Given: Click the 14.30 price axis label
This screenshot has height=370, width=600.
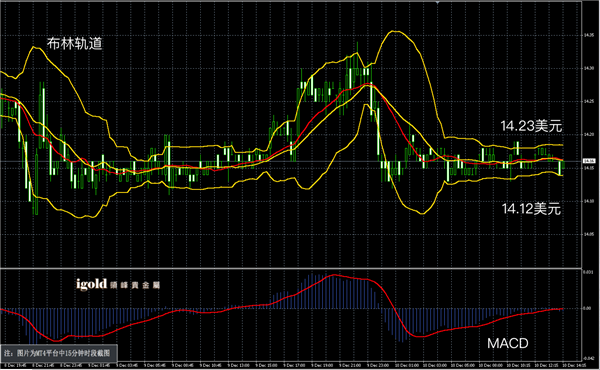Looking at the screenshot, I should 588,68.
